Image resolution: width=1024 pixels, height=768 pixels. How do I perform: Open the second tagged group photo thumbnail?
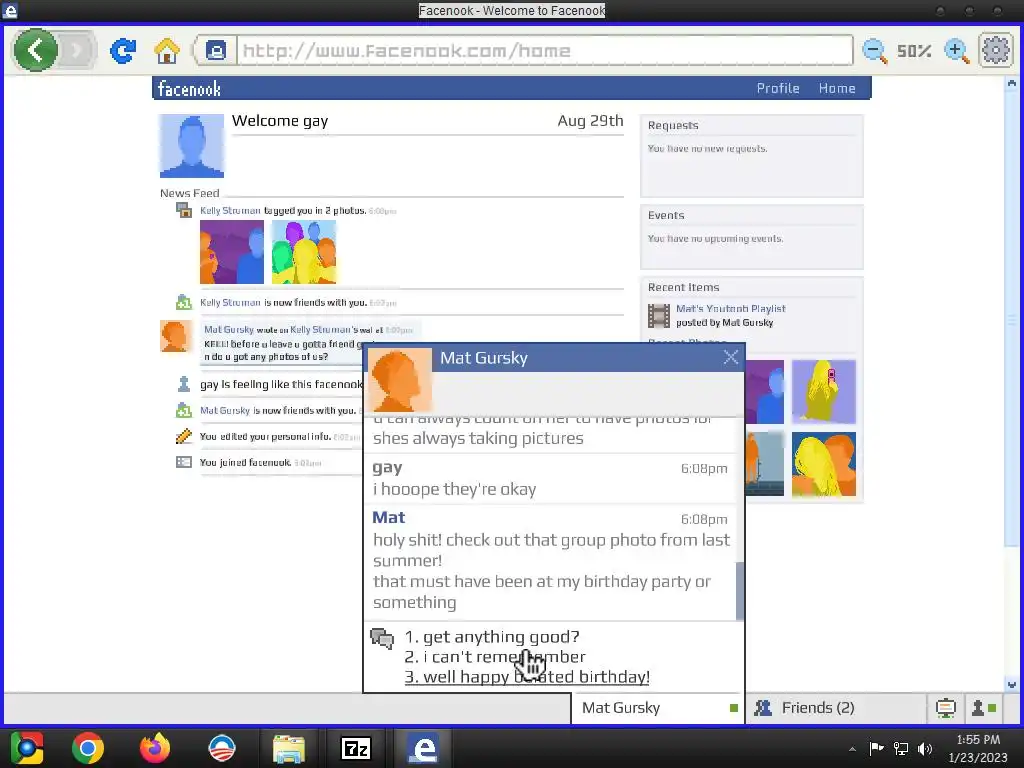click(304, 252)
